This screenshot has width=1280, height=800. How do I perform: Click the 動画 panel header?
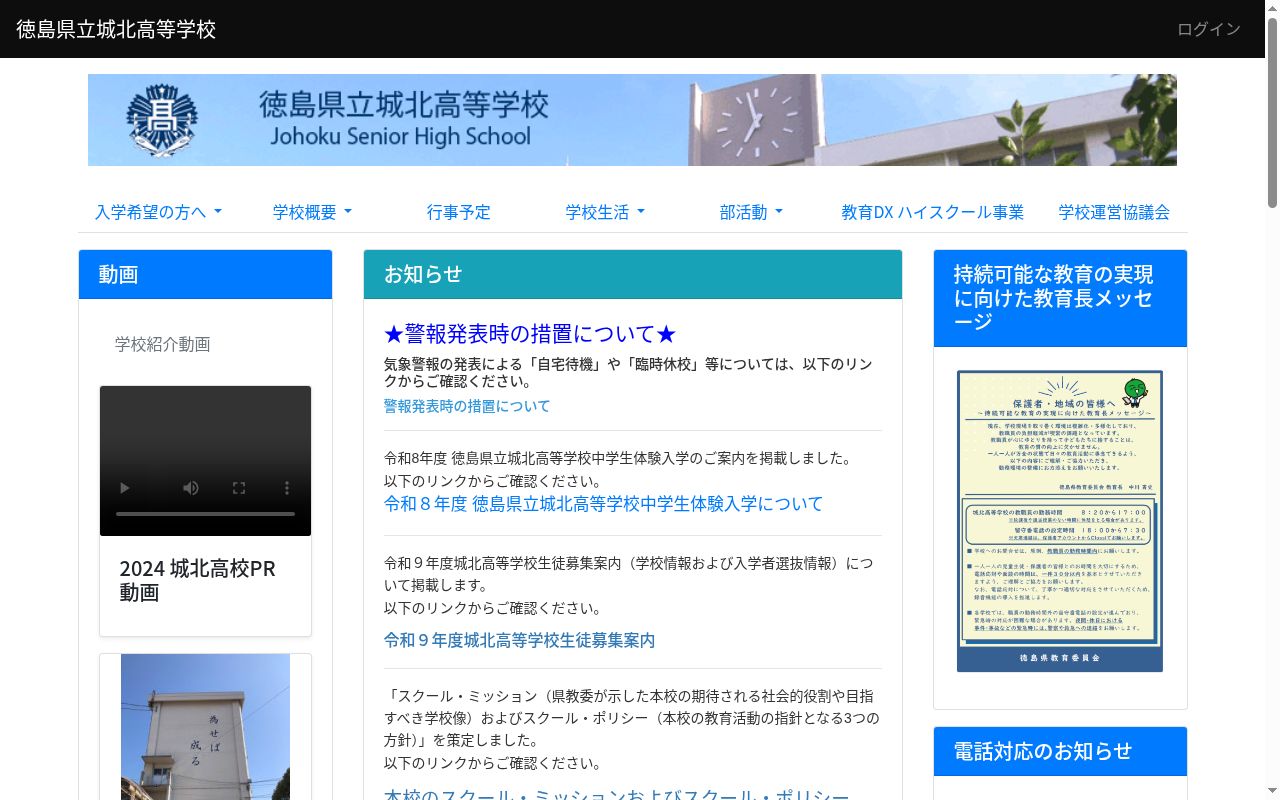pos(205,274)
